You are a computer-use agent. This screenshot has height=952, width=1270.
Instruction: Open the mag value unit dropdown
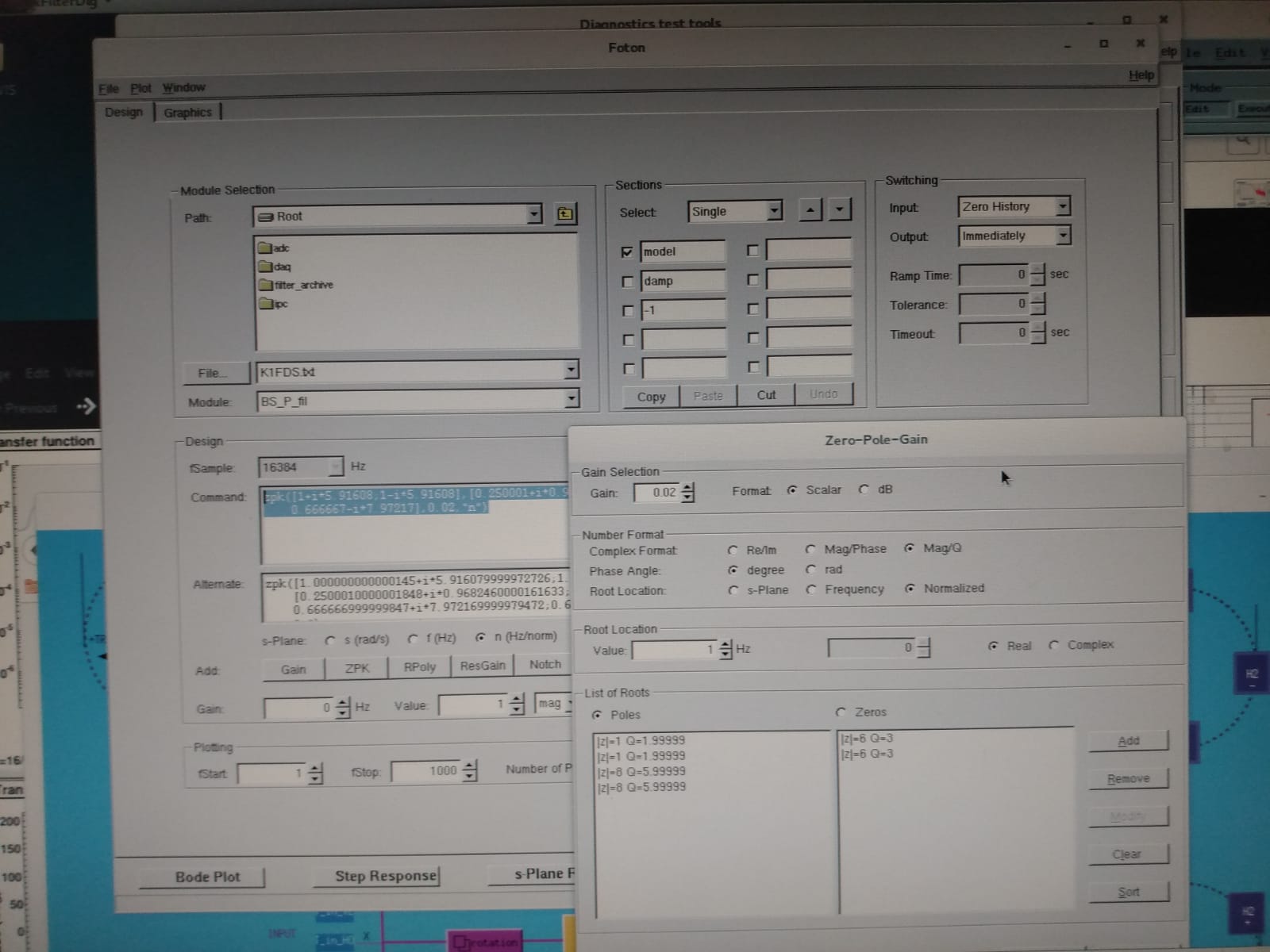coord(554,704)
